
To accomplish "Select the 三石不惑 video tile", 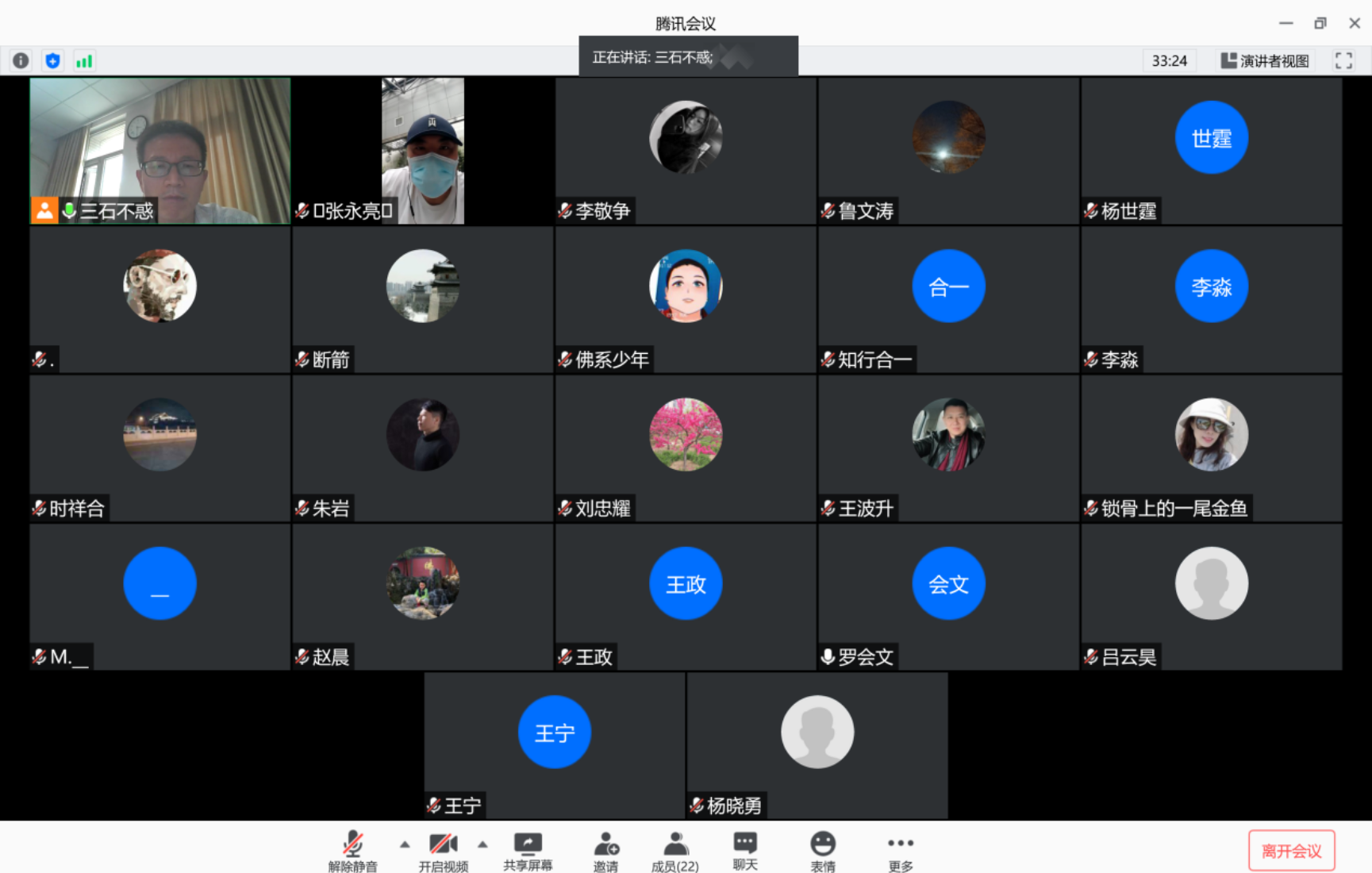I will click(x=160, y=151).
